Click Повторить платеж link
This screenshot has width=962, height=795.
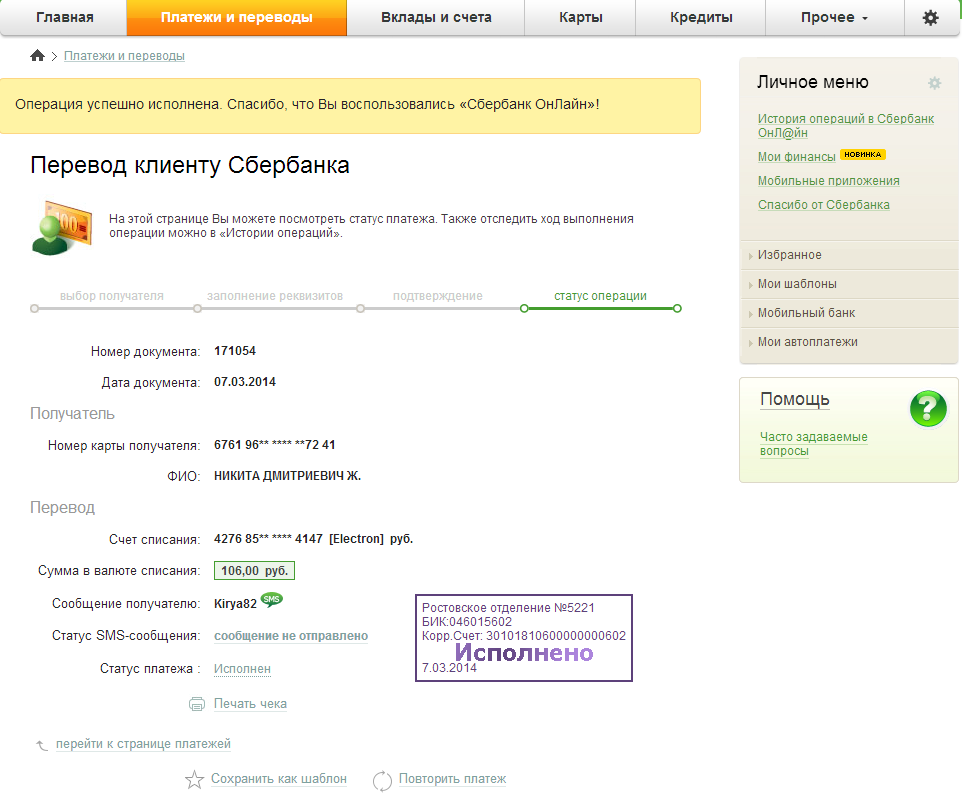(452, 778)
